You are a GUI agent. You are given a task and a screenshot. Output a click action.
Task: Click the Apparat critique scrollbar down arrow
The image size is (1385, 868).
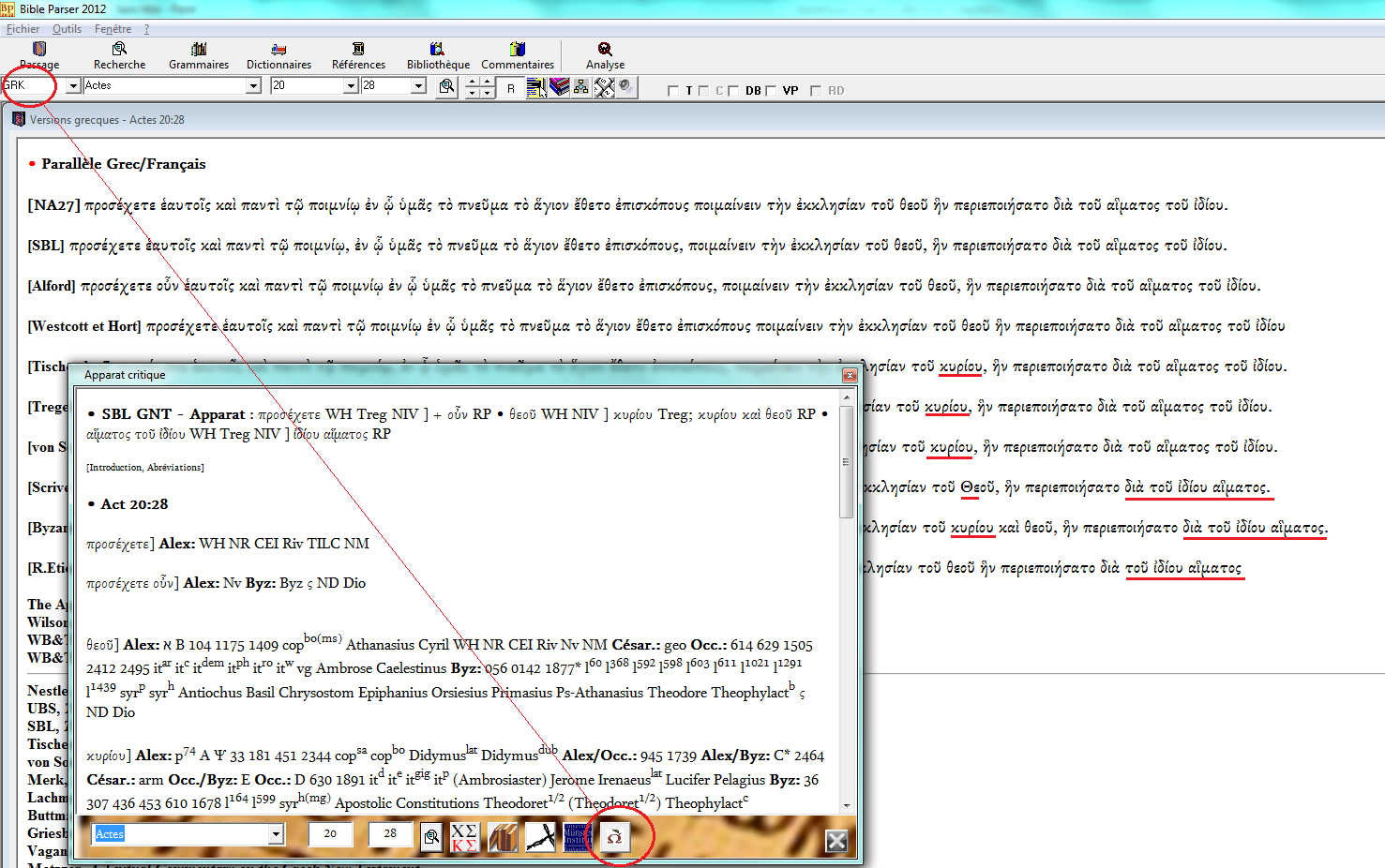pos(847,805)
